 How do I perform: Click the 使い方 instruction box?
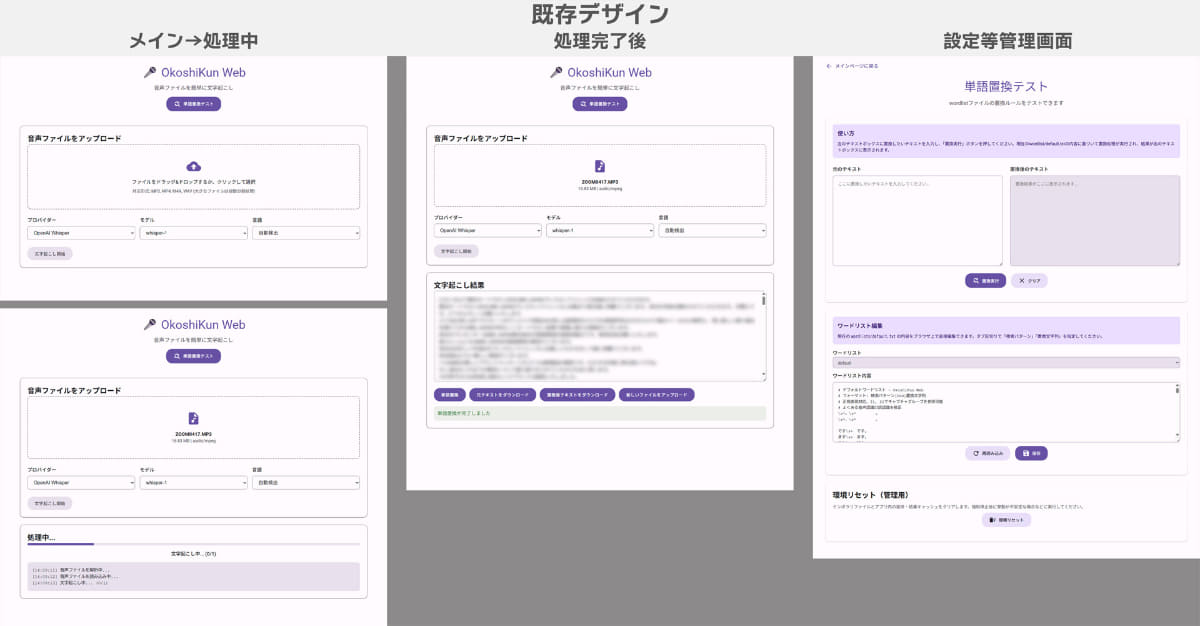(1006, 141)
